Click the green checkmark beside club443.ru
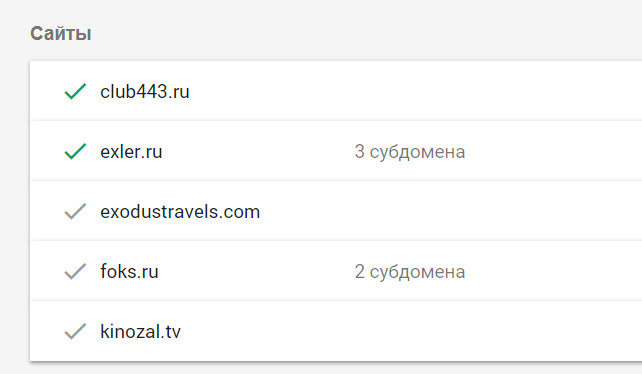642x374 pixels. tap(75, 91)
